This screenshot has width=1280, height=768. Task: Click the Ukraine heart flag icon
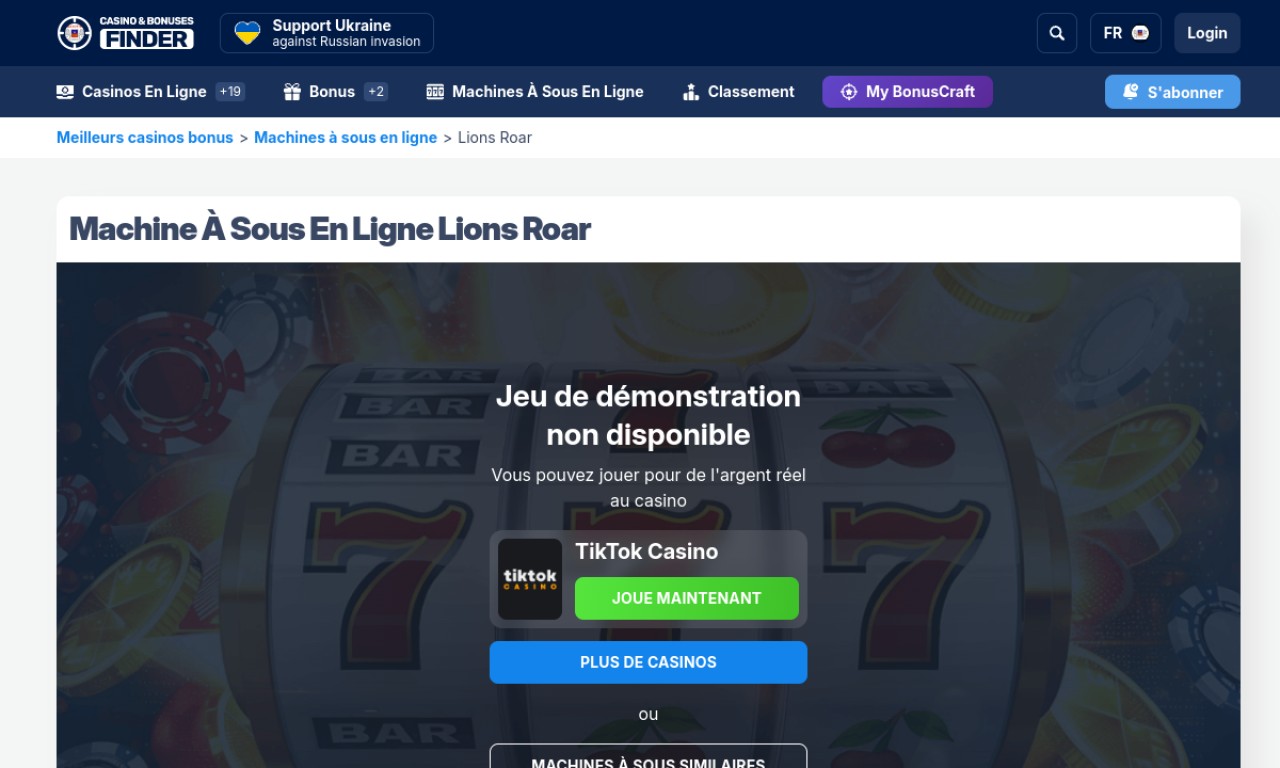click(x=247, y=33)
